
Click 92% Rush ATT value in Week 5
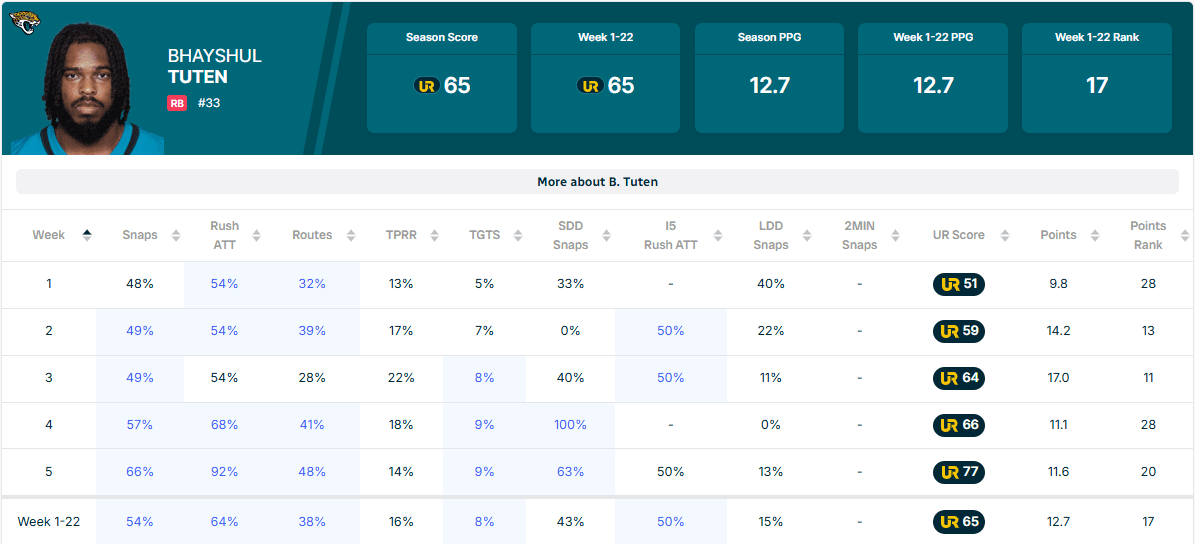(x=224, y=472)
